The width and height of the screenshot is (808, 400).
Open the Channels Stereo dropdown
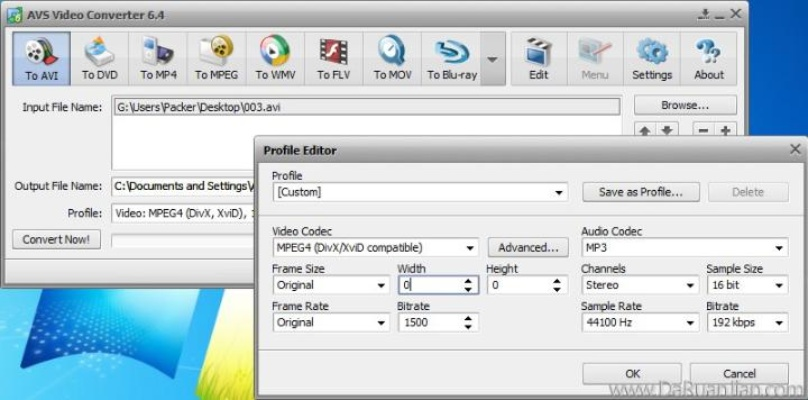pyautogui.click(x=640, y=285)
